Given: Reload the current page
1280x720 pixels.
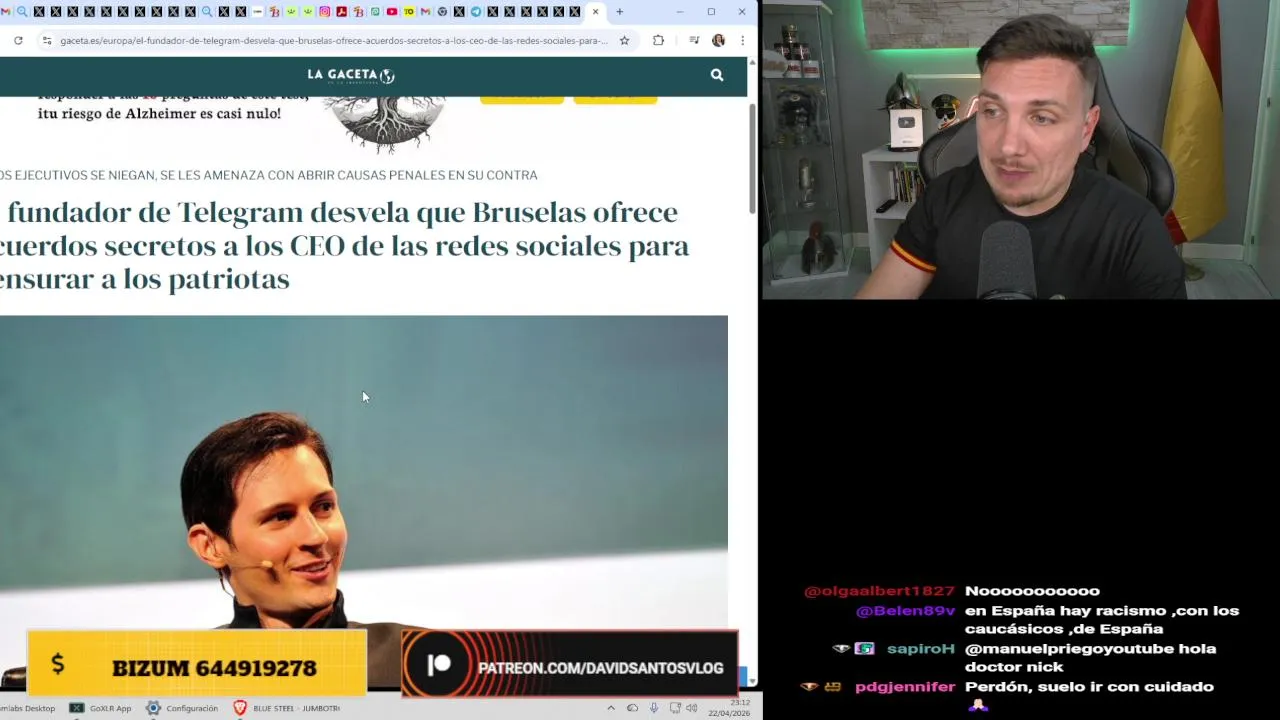Looking at the screenshot, I should 18,40.
